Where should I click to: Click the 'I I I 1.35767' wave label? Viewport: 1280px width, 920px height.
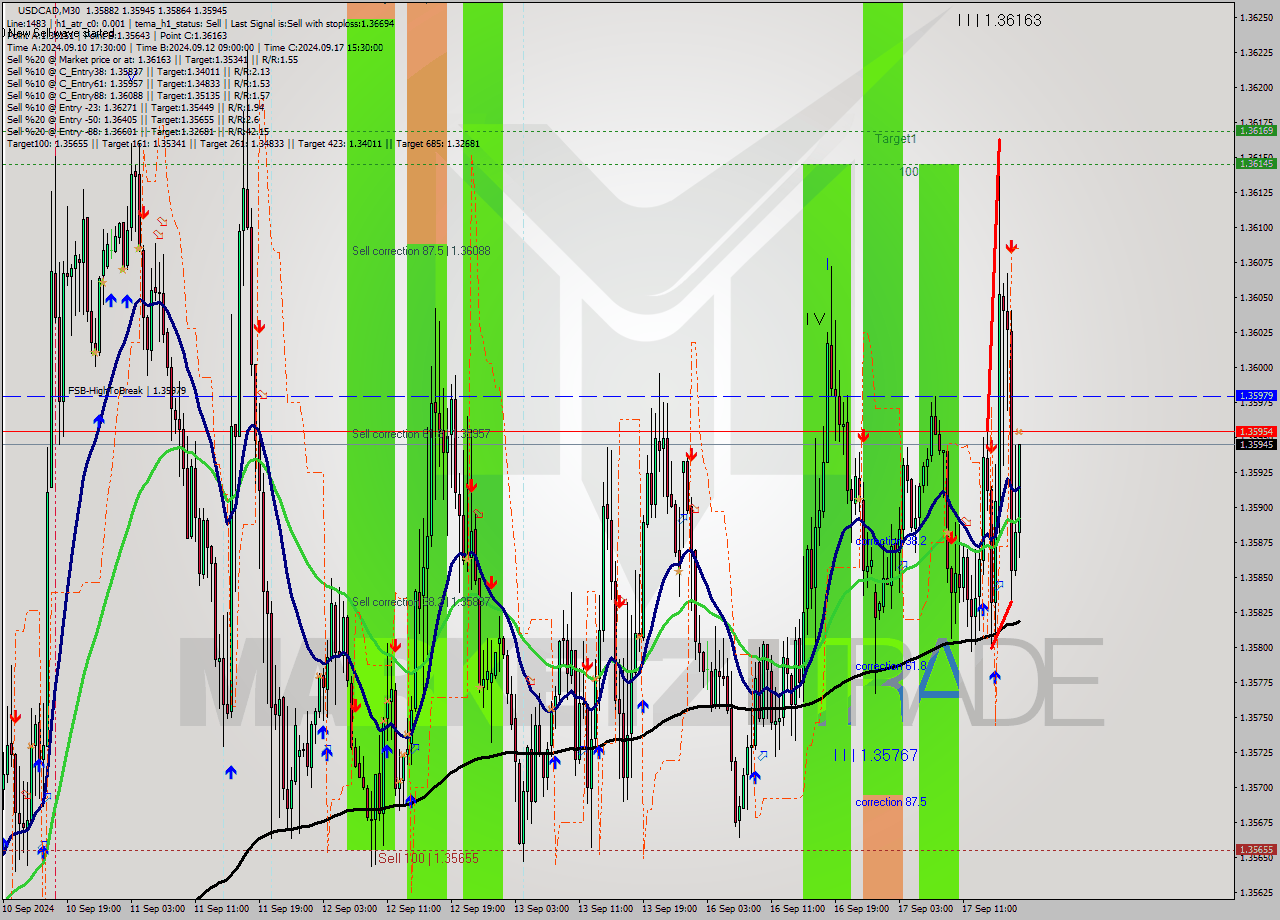tap(875, 755)
